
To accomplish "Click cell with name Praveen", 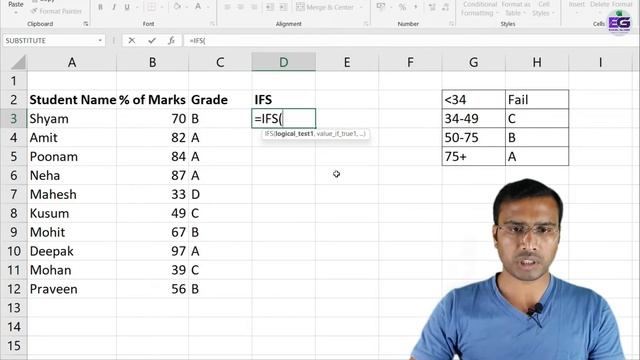I will tap(72, 289).
